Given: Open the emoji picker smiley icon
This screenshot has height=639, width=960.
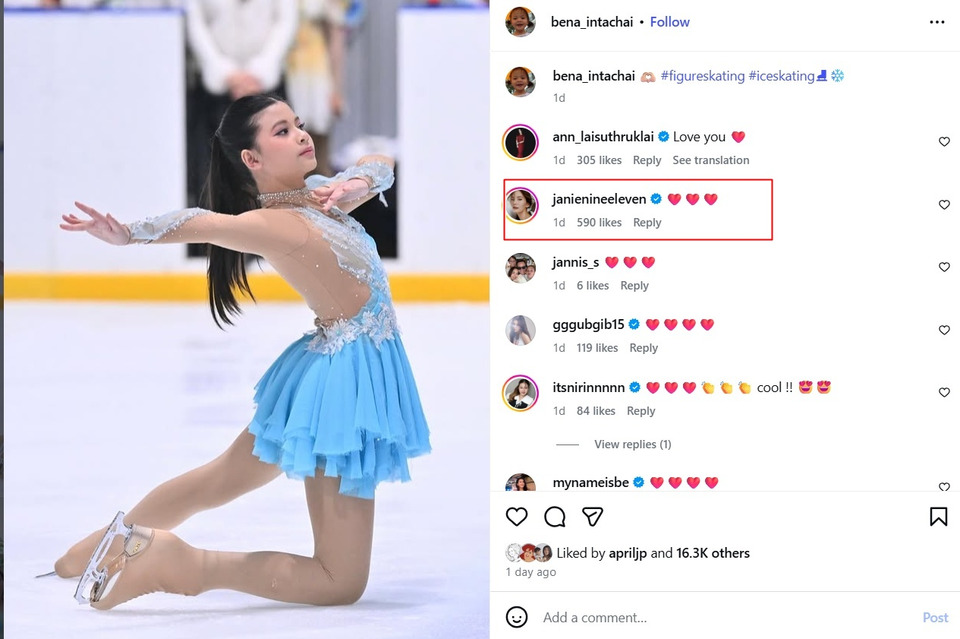Looking at the screenshot, I should (517, 617).
